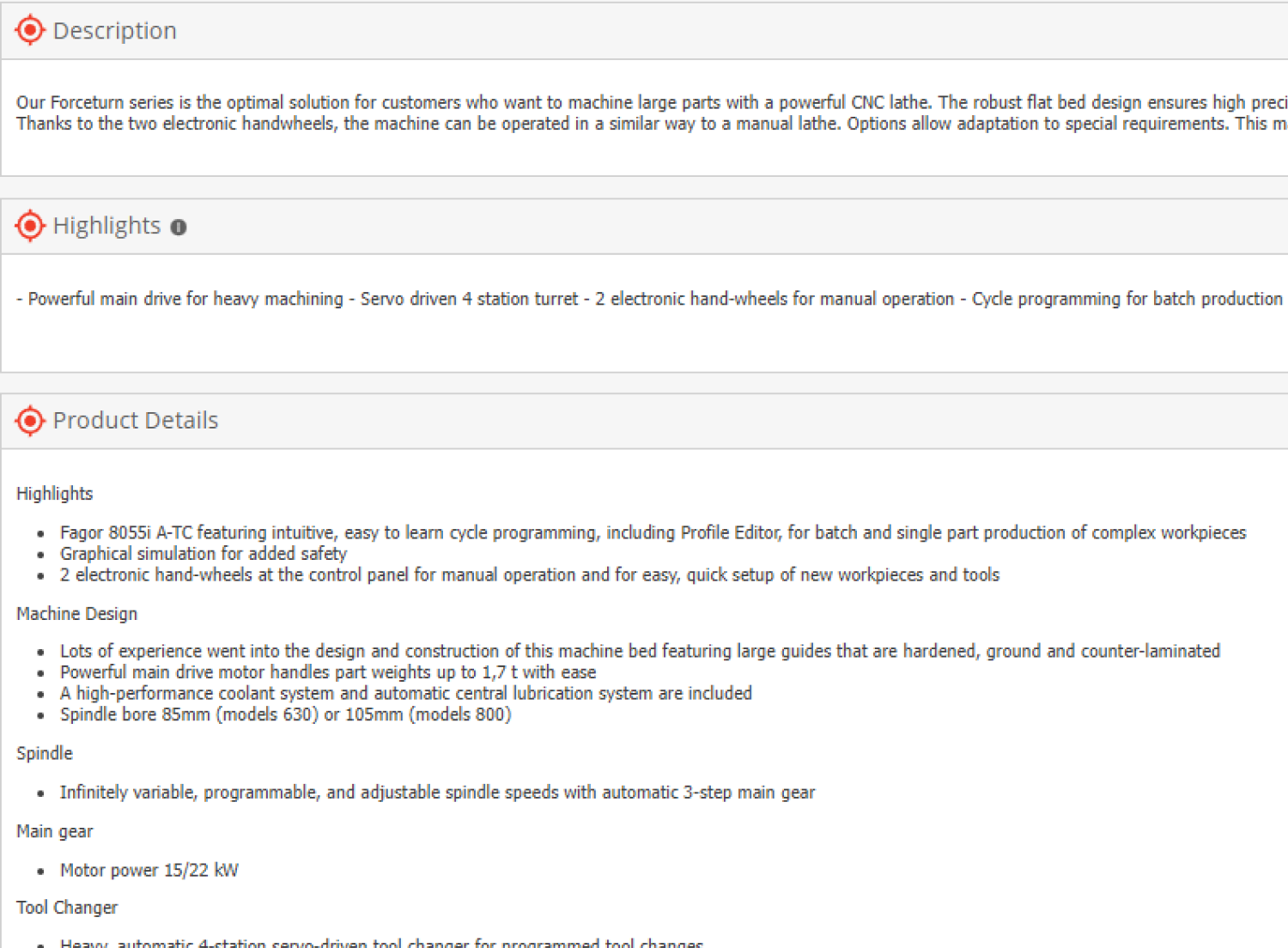
Task: Collapse the Product Details section header
Action: [644, 422]
